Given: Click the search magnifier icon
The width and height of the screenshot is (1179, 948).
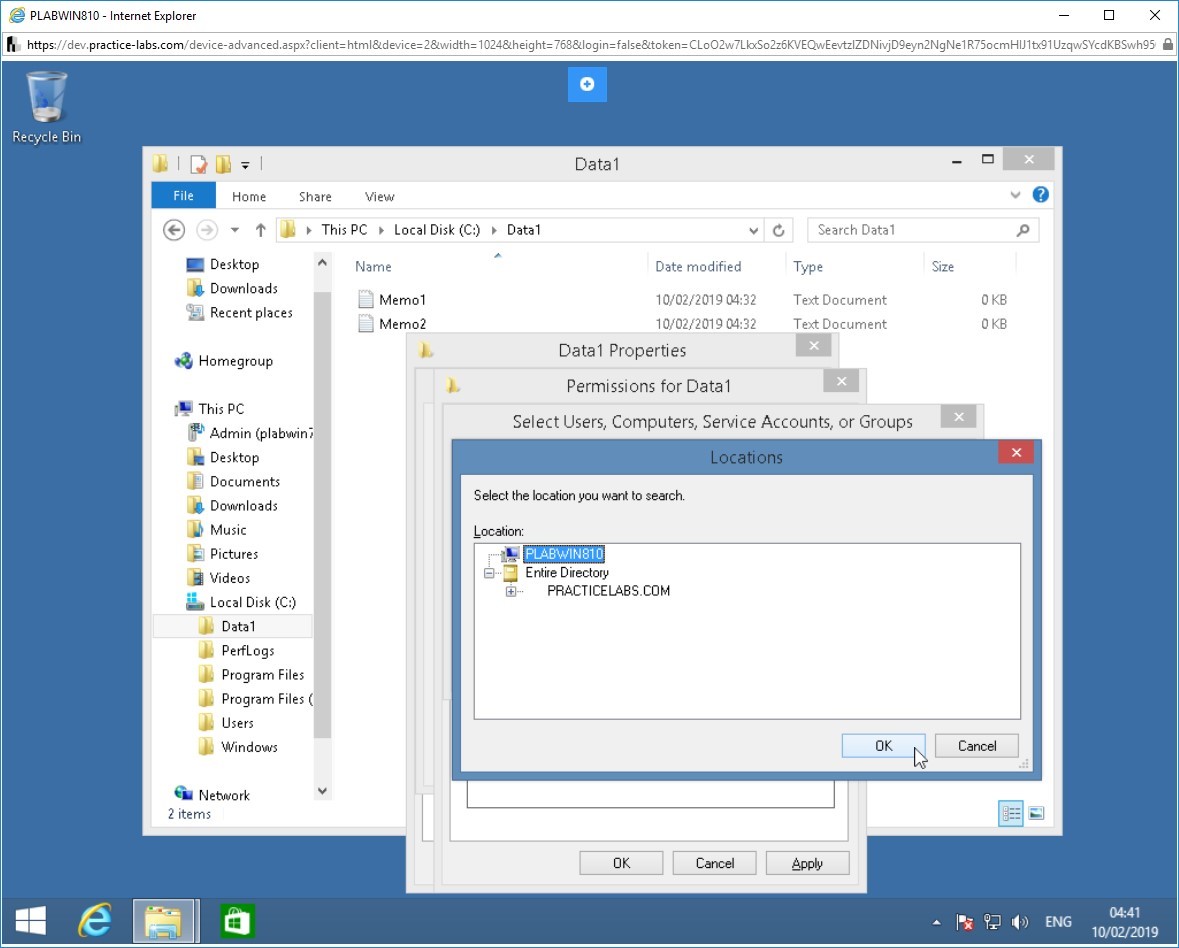Looking at the screenshot, I should (1023, 230).
